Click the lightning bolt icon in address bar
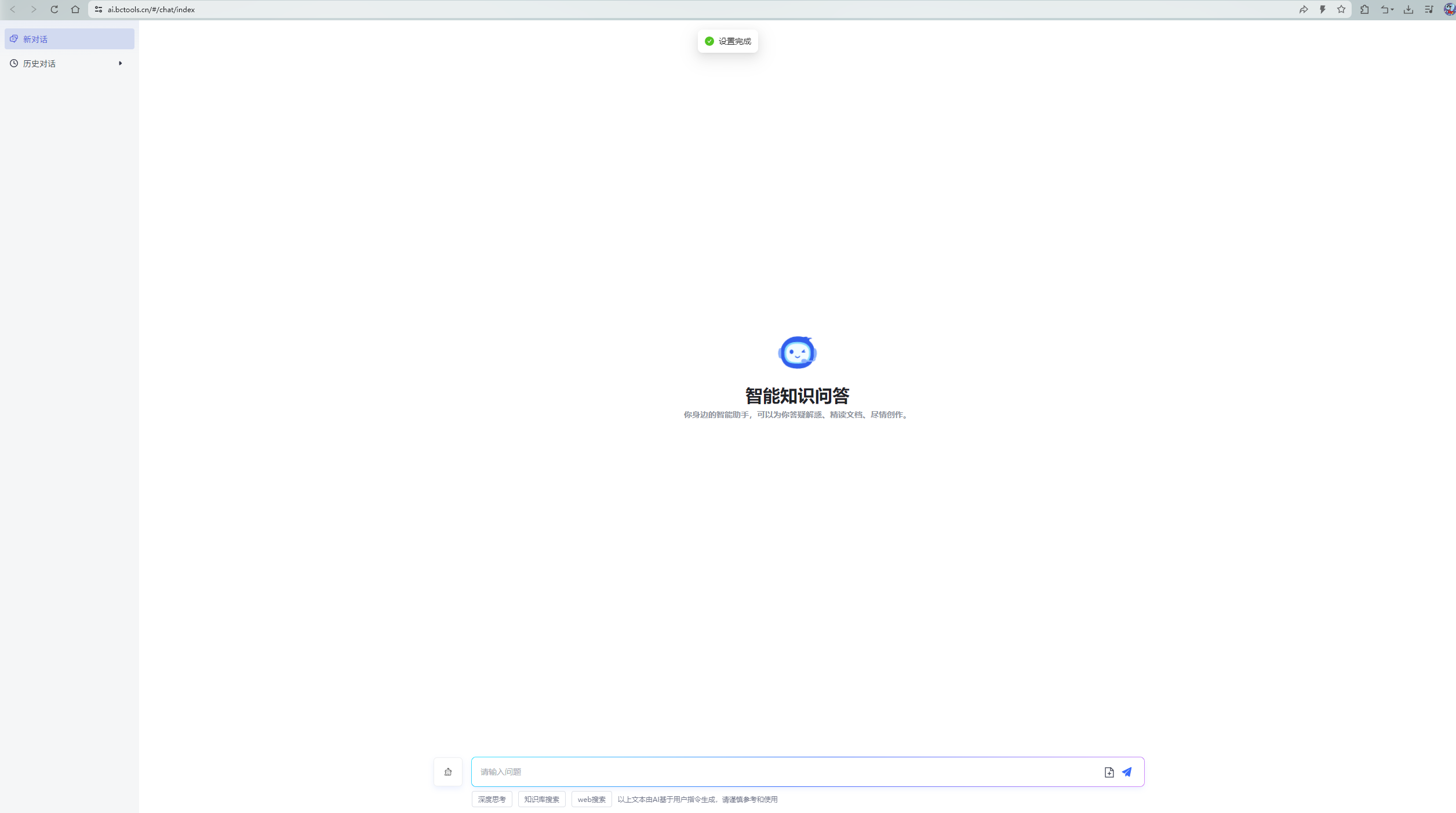The image size is (1456, 813). tap(1323, 9)
